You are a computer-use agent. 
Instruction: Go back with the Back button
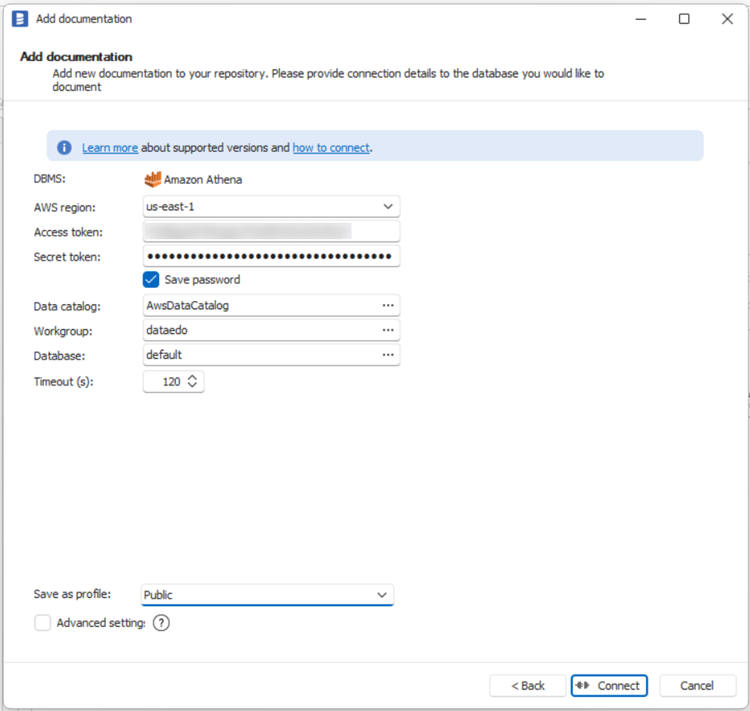click(x=527, y=686)
